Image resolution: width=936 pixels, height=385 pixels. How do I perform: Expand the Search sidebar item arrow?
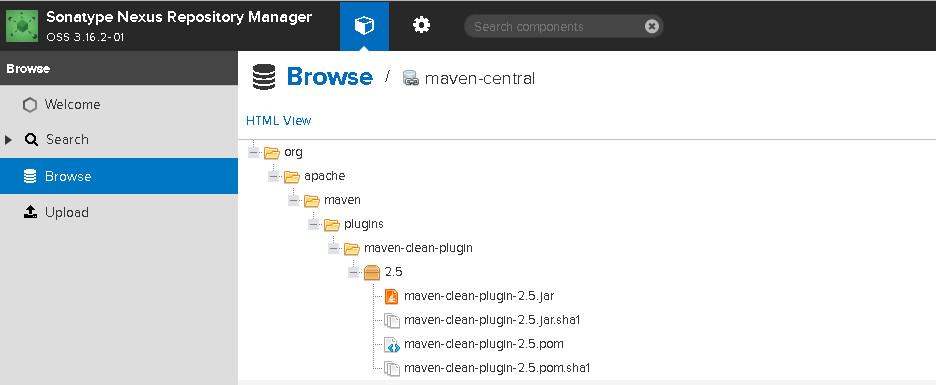[8, 140]
